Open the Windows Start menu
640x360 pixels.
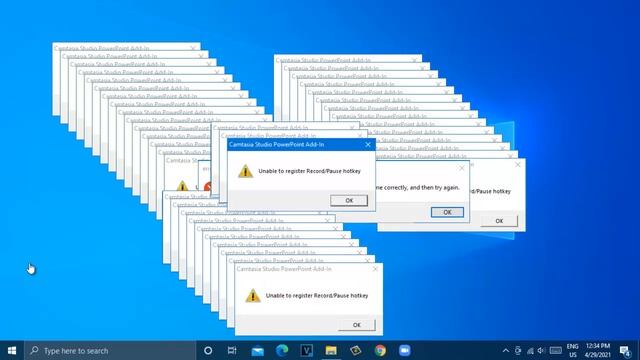pyautogui.click(x=12, y=350)
